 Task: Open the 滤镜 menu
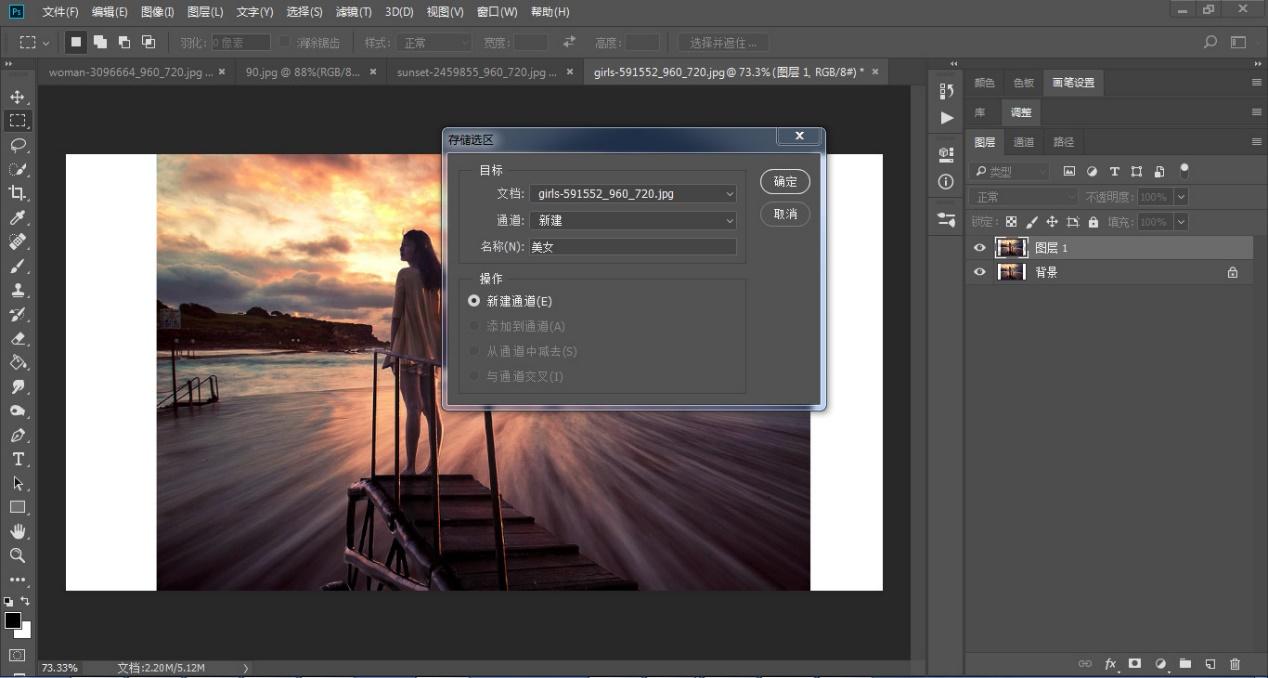(x=353, y=12)
